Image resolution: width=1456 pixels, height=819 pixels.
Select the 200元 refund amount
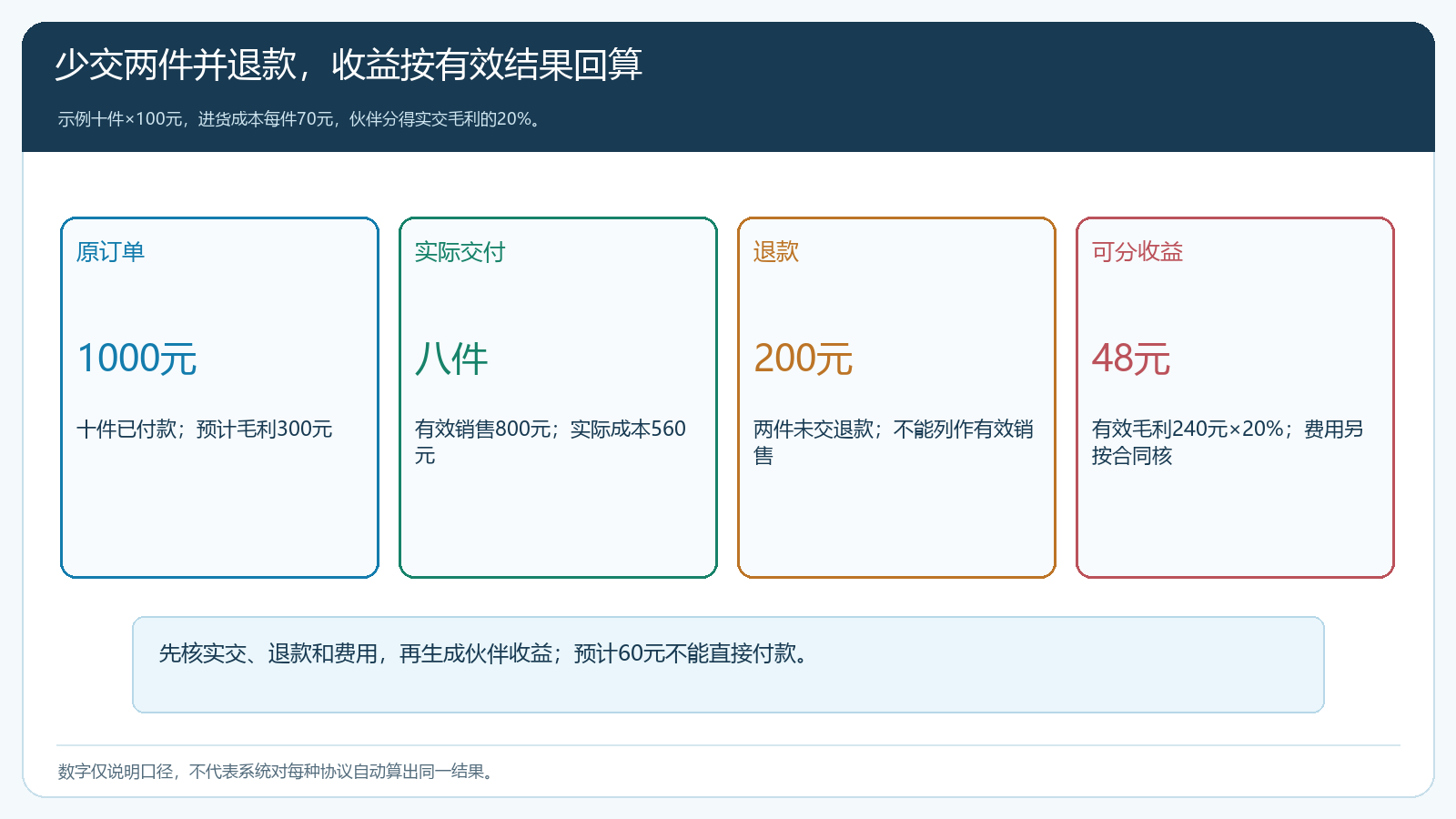(x=804, y=359)
